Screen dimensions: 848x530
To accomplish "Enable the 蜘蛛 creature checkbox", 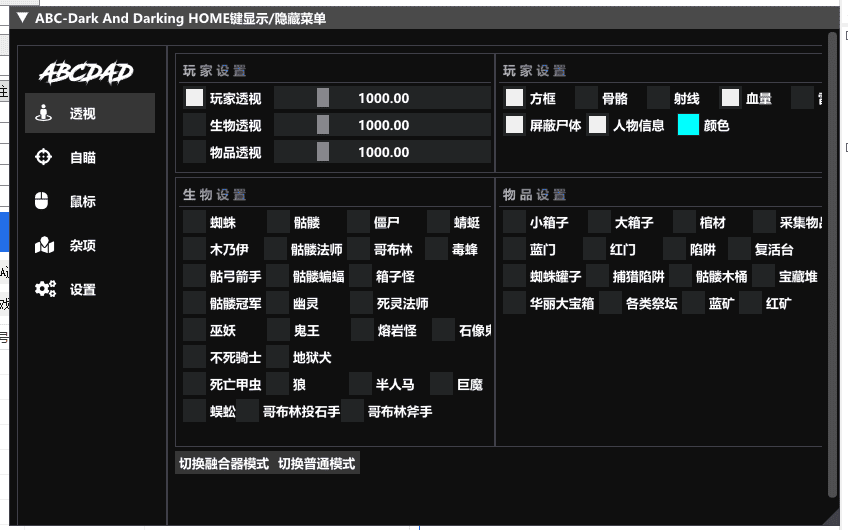I will point(194,222).
